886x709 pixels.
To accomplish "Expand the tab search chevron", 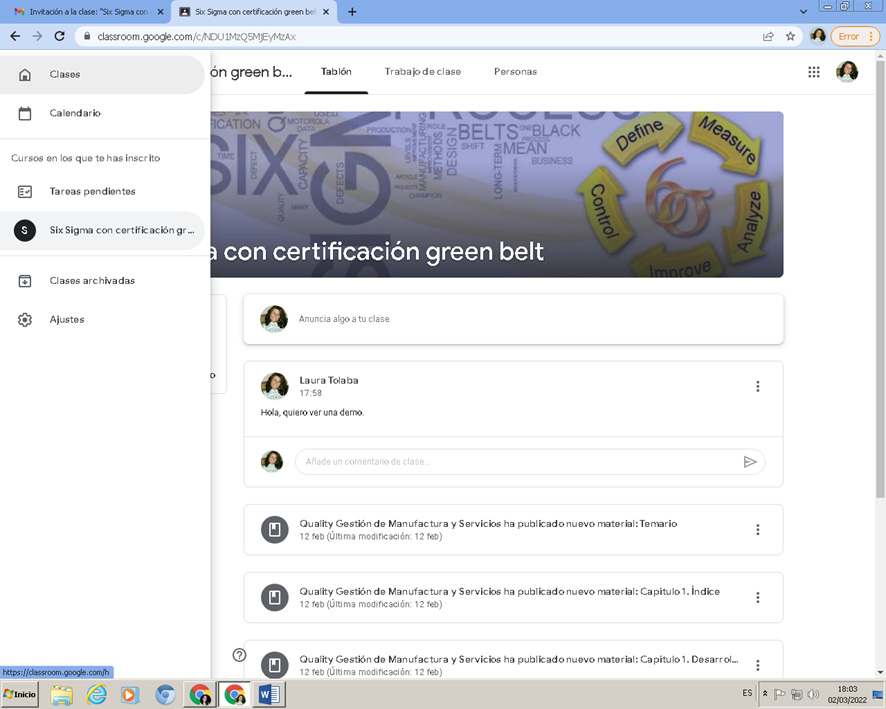I will (804, 12).
